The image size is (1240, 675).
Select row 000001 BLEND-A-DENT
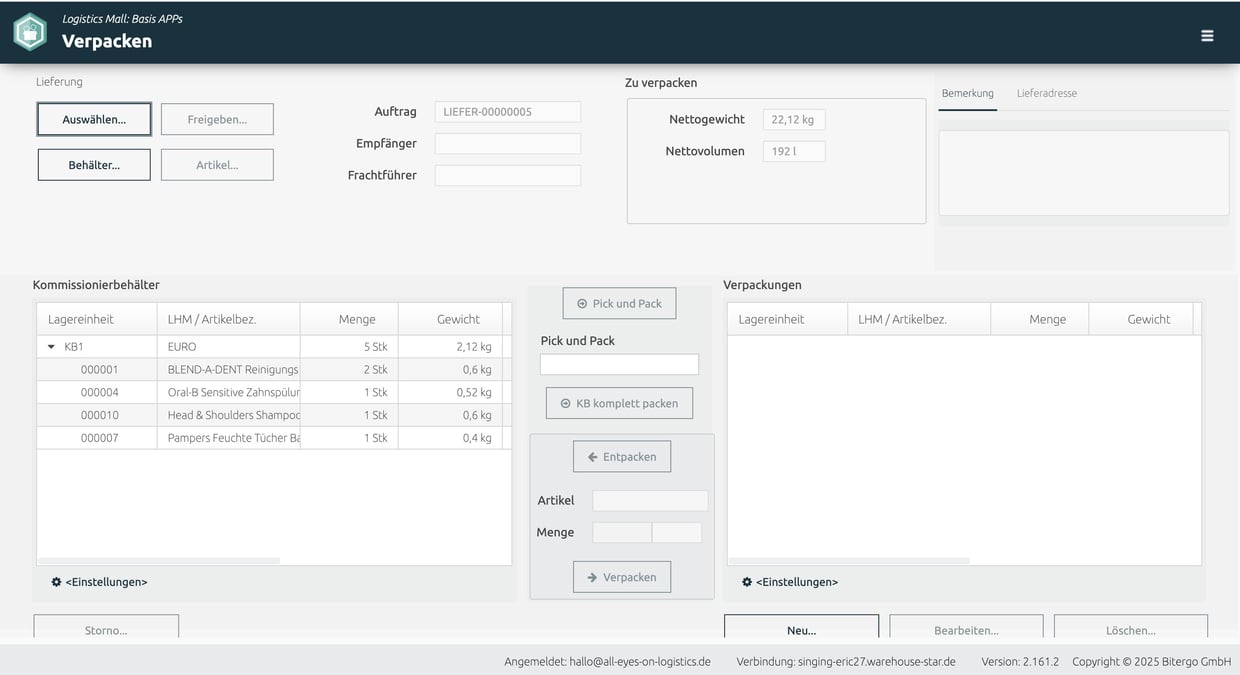click(x=274, y=370)
